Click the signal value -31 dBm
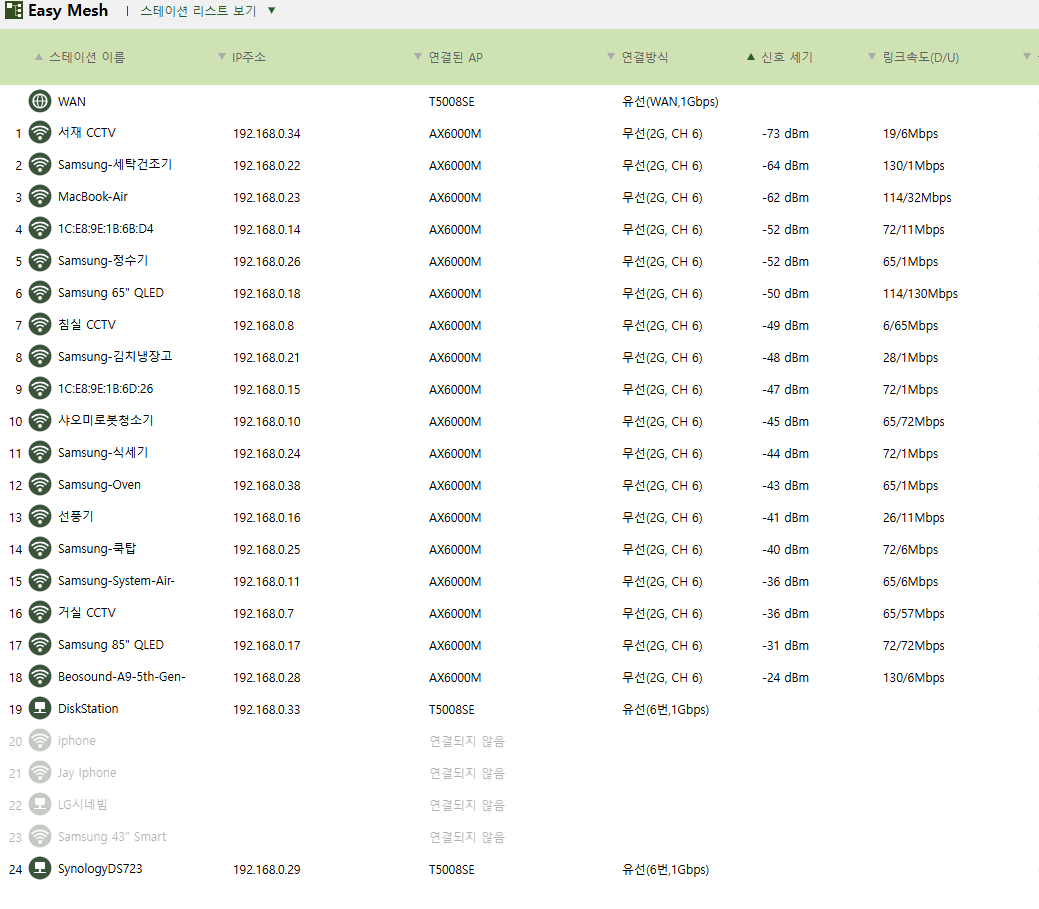1039x909 pixels. (x=785, y=646)
